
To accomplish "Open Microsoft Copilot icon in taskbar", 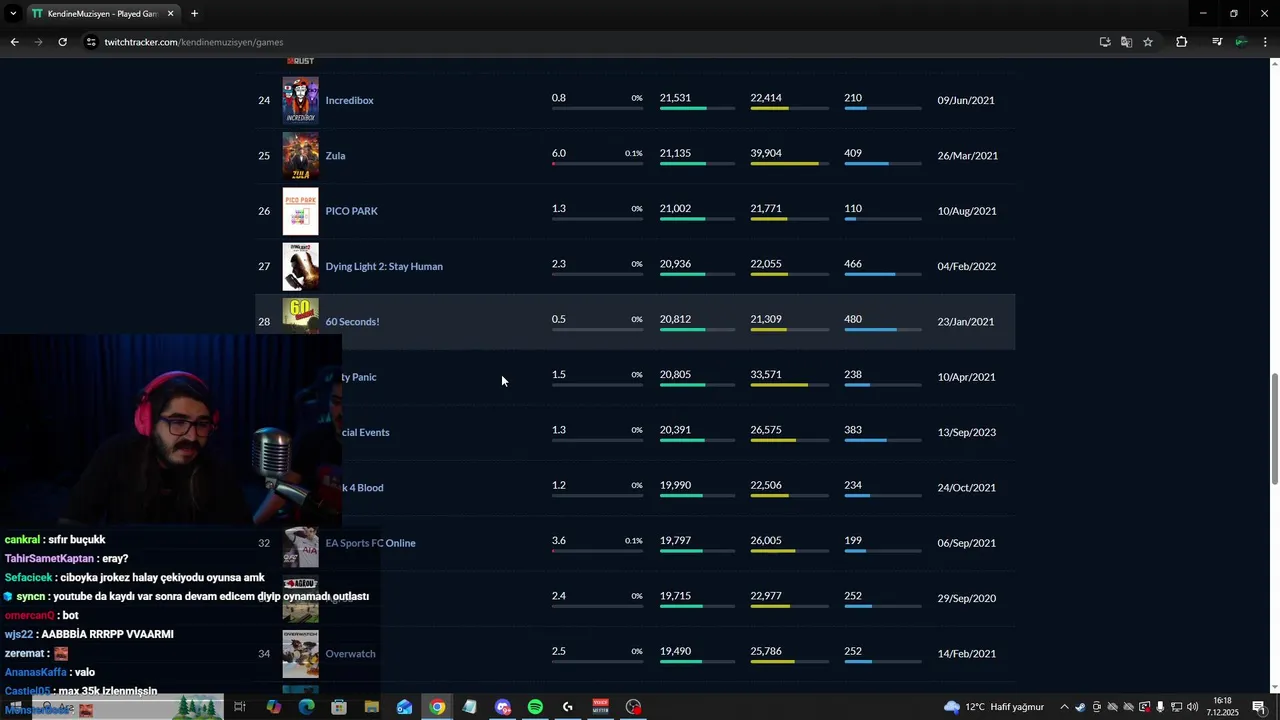I will pyautogui.click(x=274, y=707).
